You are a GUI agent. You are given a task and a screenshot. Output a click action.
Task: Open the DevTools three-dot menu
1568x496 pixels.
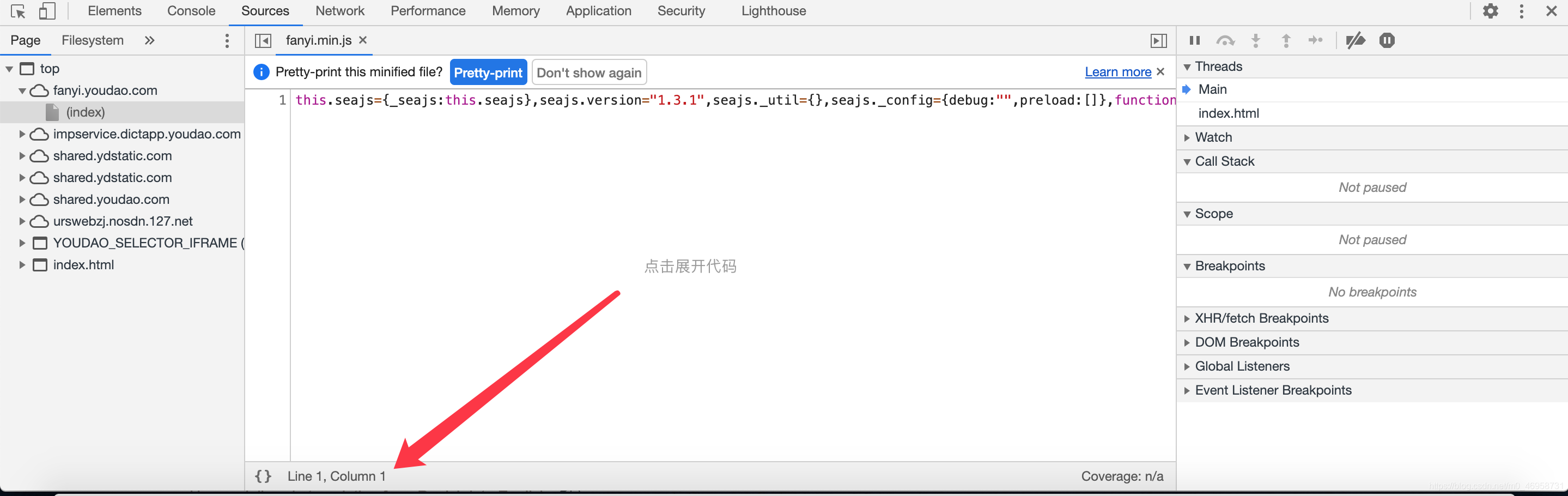tap(1521, 11)
